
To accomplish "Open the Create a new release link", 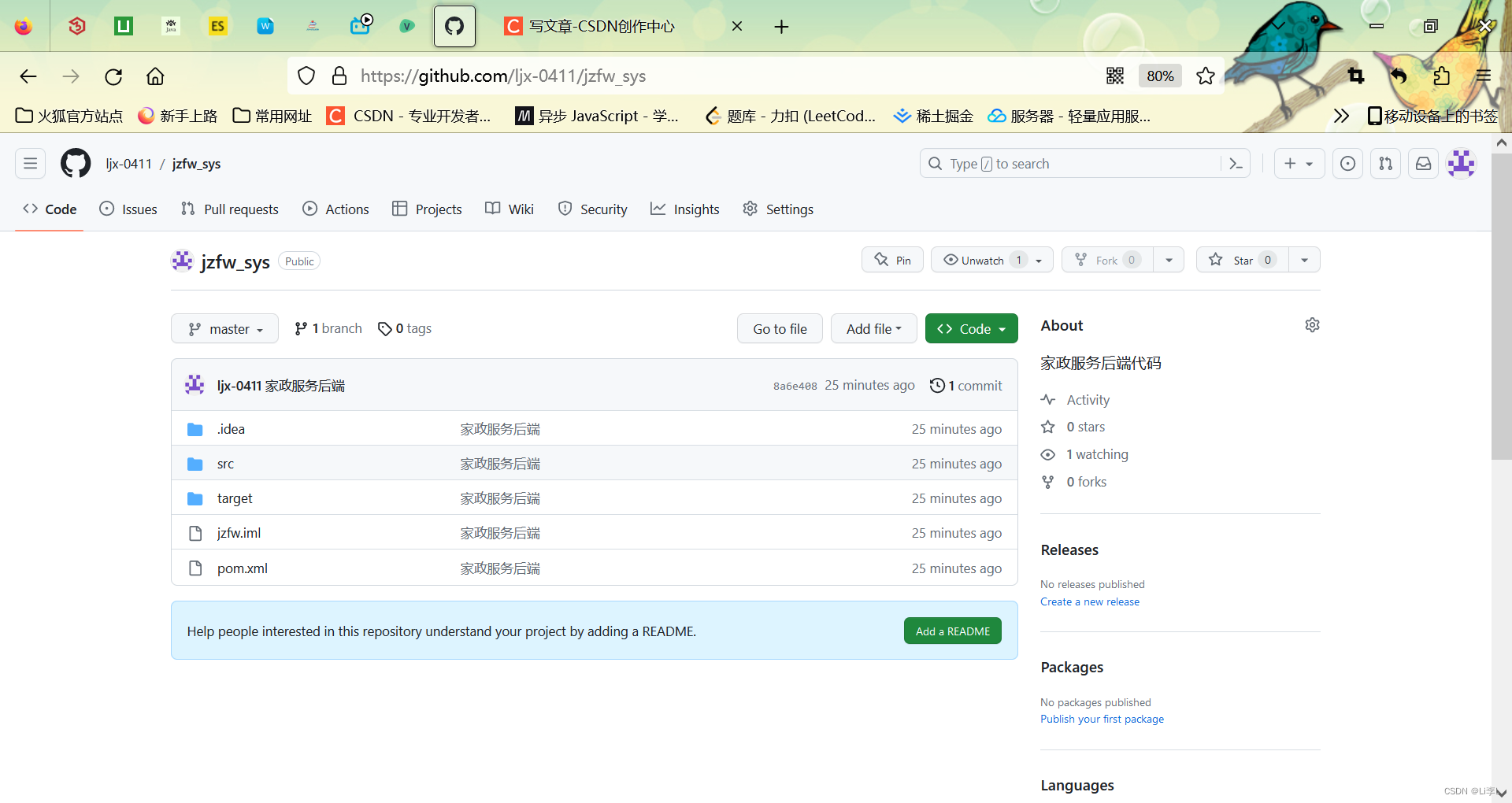I will pyautogui.click(x=1089, y=601).
